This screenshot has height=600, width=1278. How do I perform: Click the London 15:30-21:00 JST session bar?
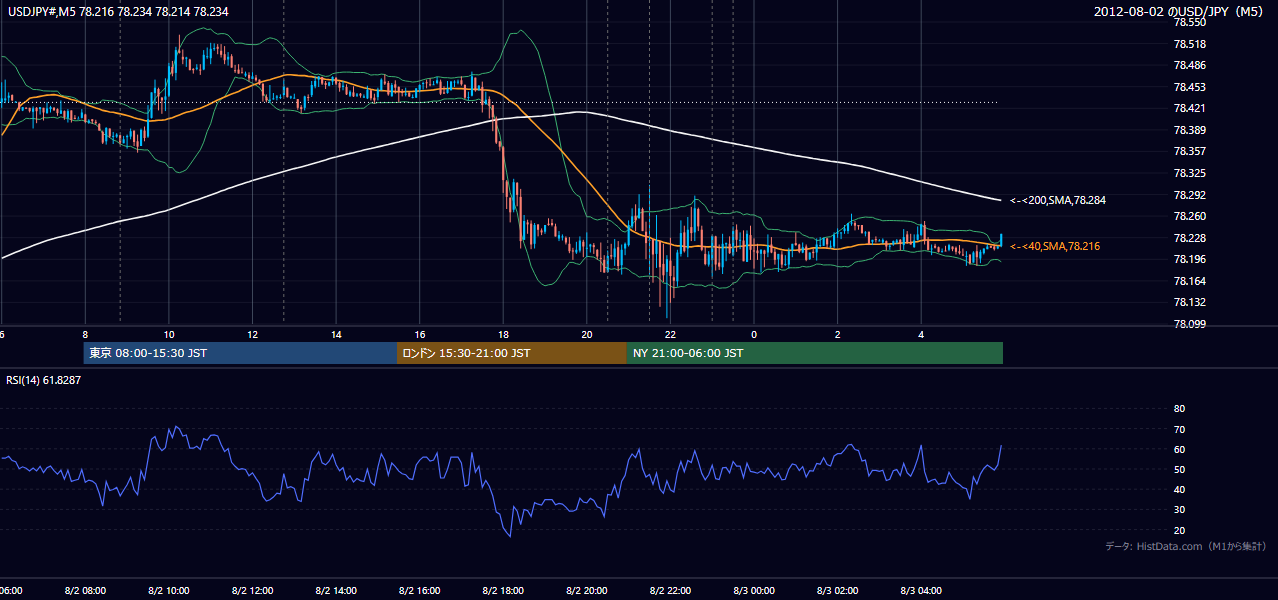click(x=512, y=353)
